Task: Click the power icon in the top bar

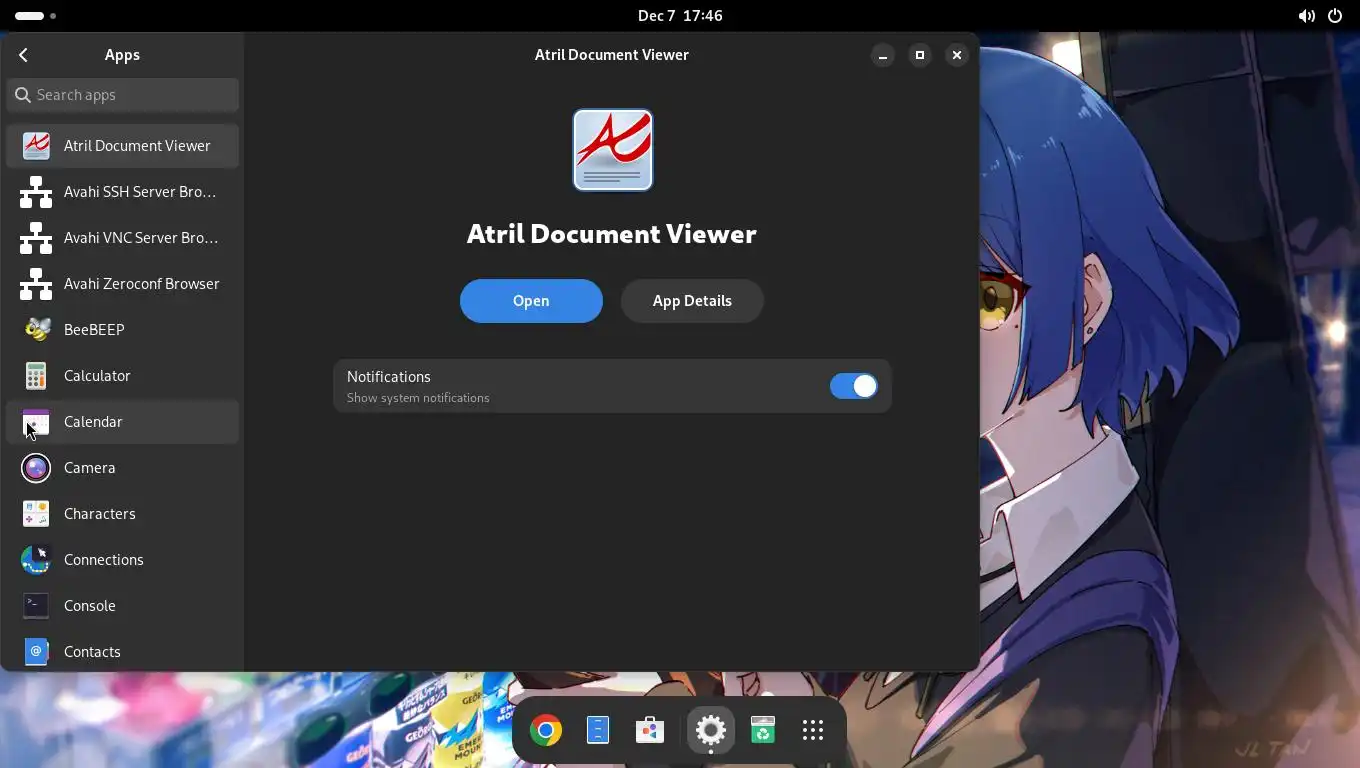Action: [1335, 16]
